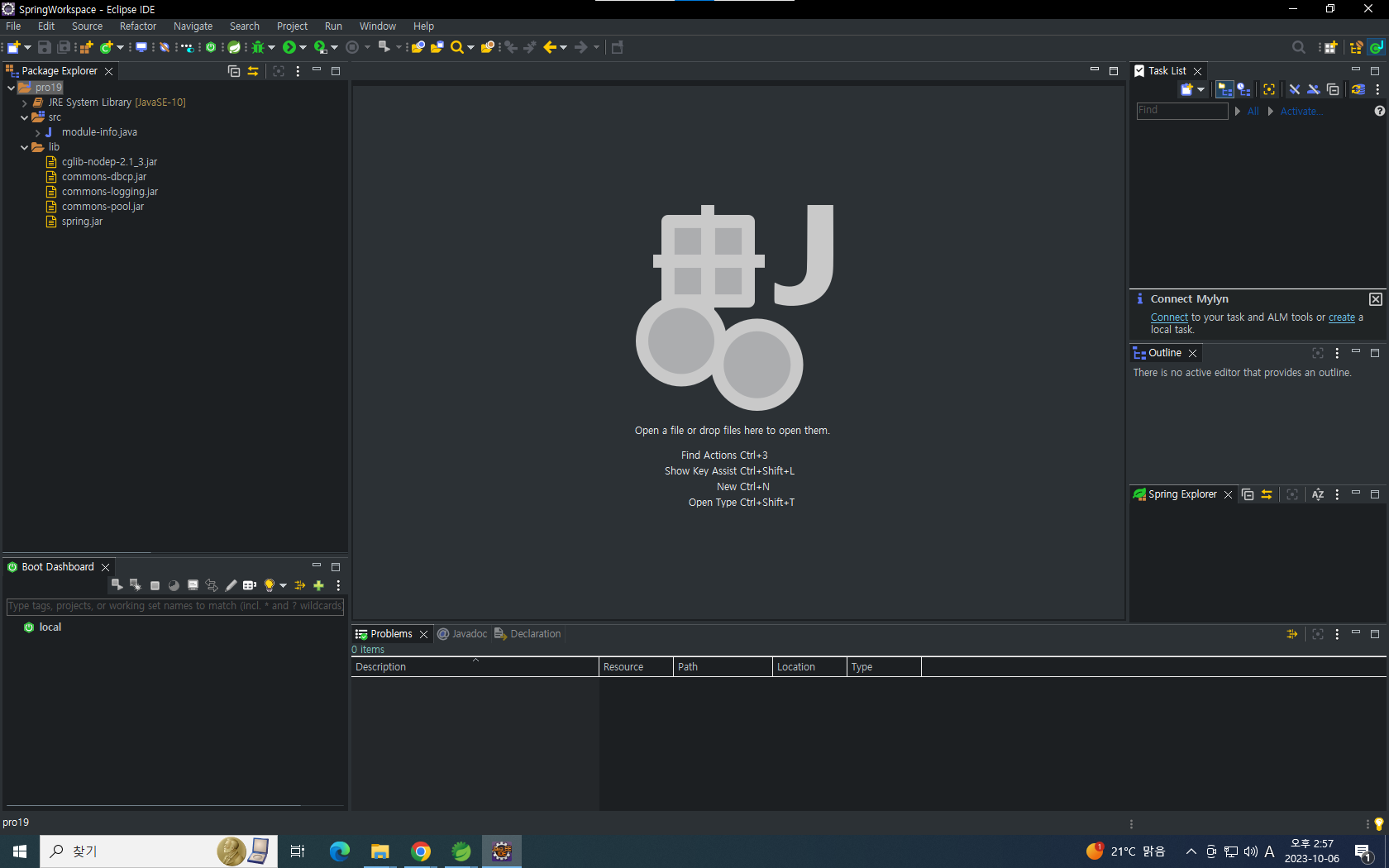Click the pencil edit icon in Boot Dashboard

pyautogui.click(x=231, y=585)
